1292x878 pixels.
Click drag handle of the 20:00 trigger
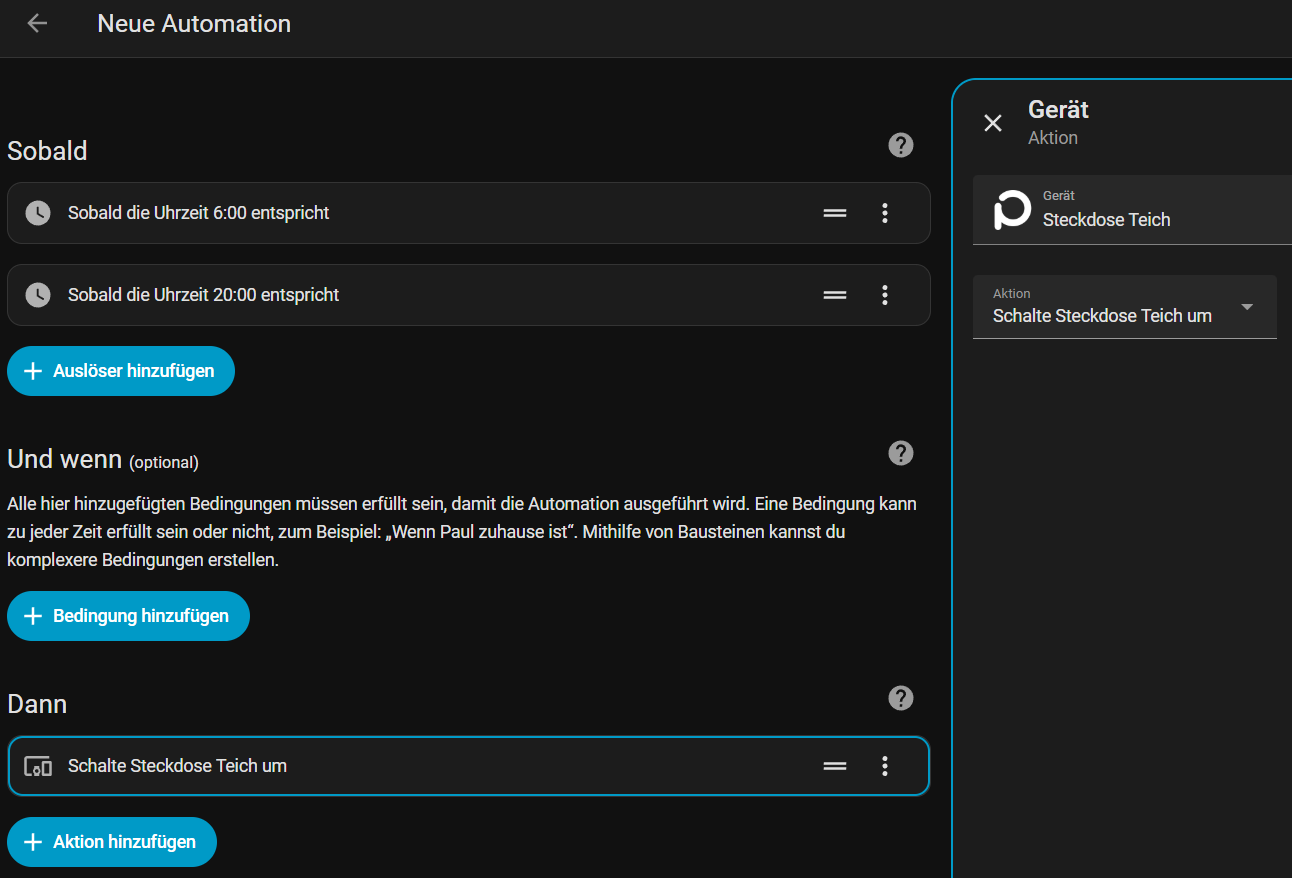pos(835,295)
